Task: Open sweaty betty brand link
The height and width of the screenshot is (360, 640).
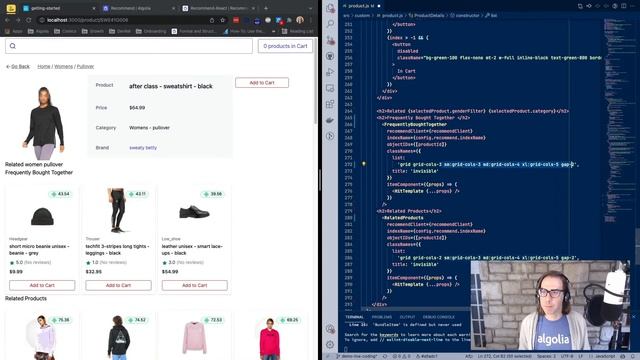Action: tap(143, 147)
